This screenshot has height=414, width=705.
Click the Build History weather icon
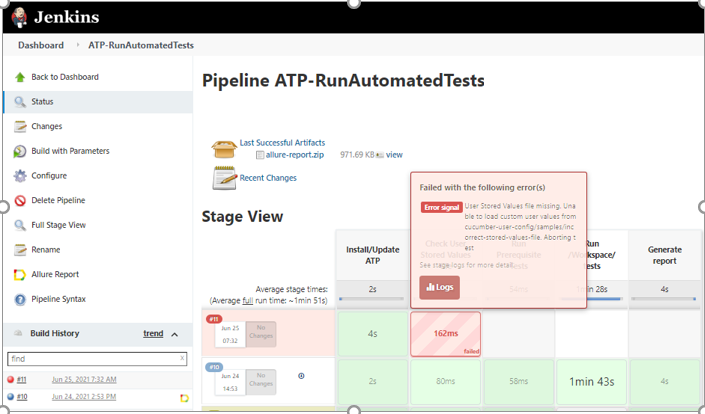(x=18, y=333)
